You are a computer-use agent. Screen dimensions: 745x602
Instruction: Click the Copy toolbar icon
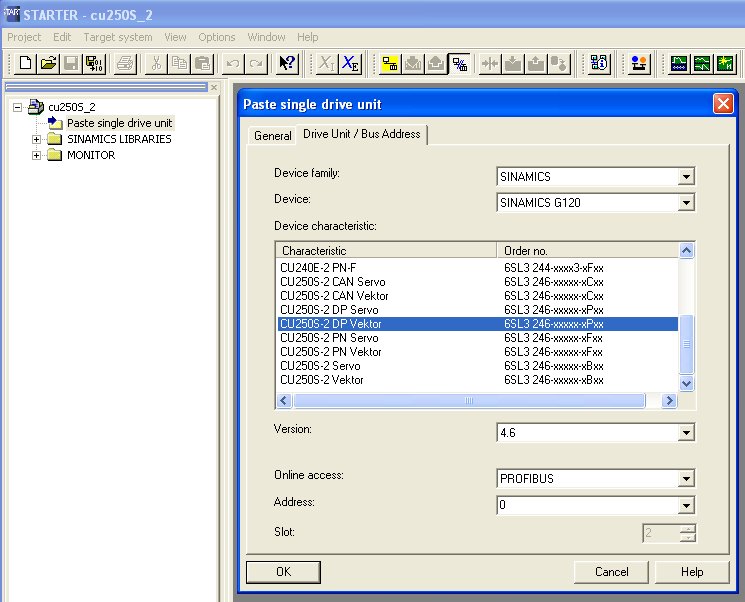click(x=179, y=63)
